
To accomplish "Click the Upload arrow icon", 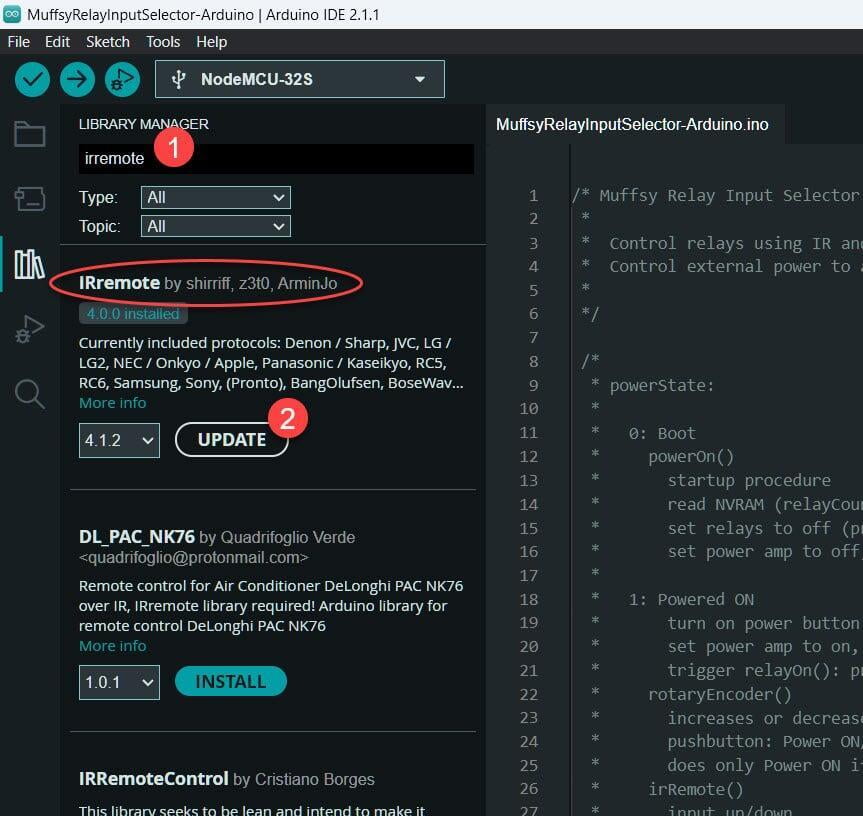I will [x=77, y=80].
